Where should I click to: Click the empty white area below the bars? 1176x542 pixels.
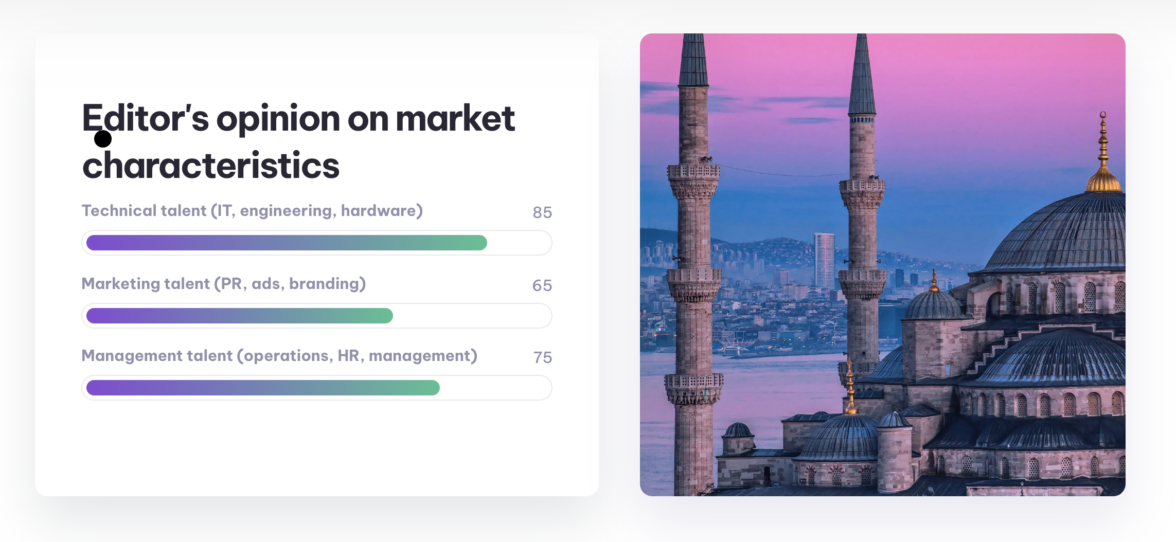(316, 448)
